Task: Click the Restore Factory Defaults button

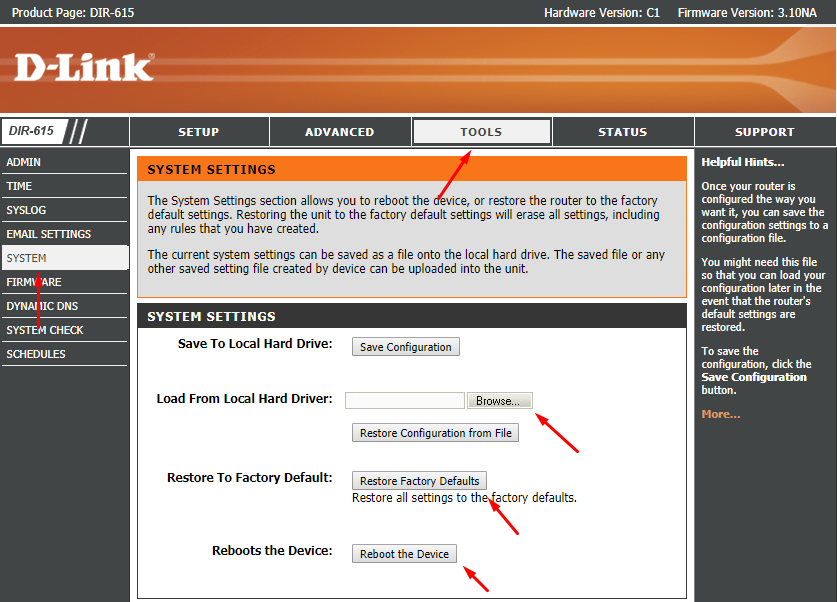Action: [420, 481]
